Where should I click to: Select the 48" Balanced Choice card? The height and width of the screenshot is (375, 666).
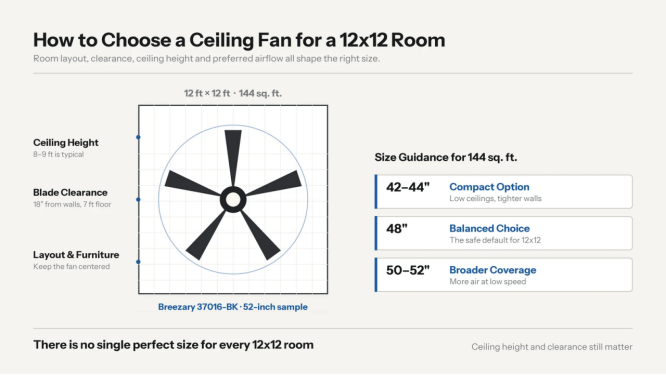pos(503,233)
